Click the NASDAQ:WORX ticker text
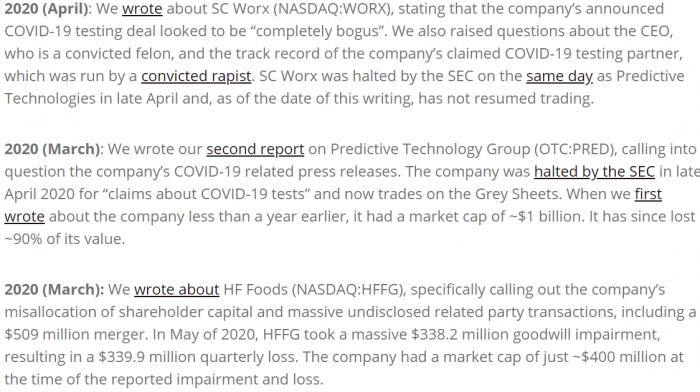 (x=330, y=9)
